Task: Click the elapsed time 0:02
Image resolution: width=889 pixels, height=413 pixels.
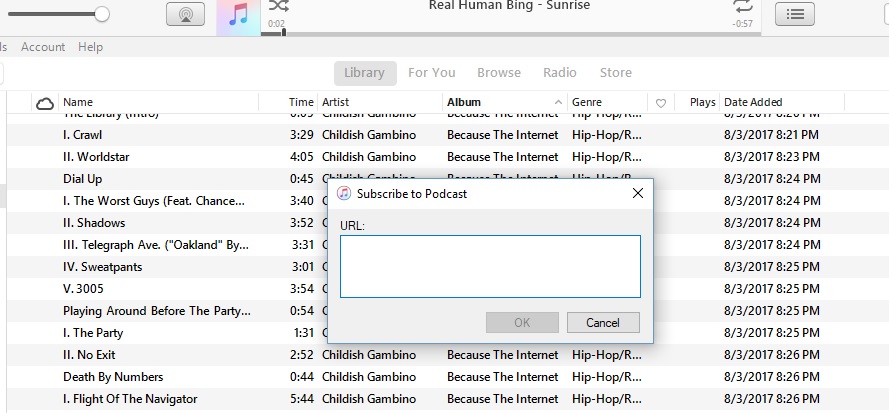Action: [277, 24]
